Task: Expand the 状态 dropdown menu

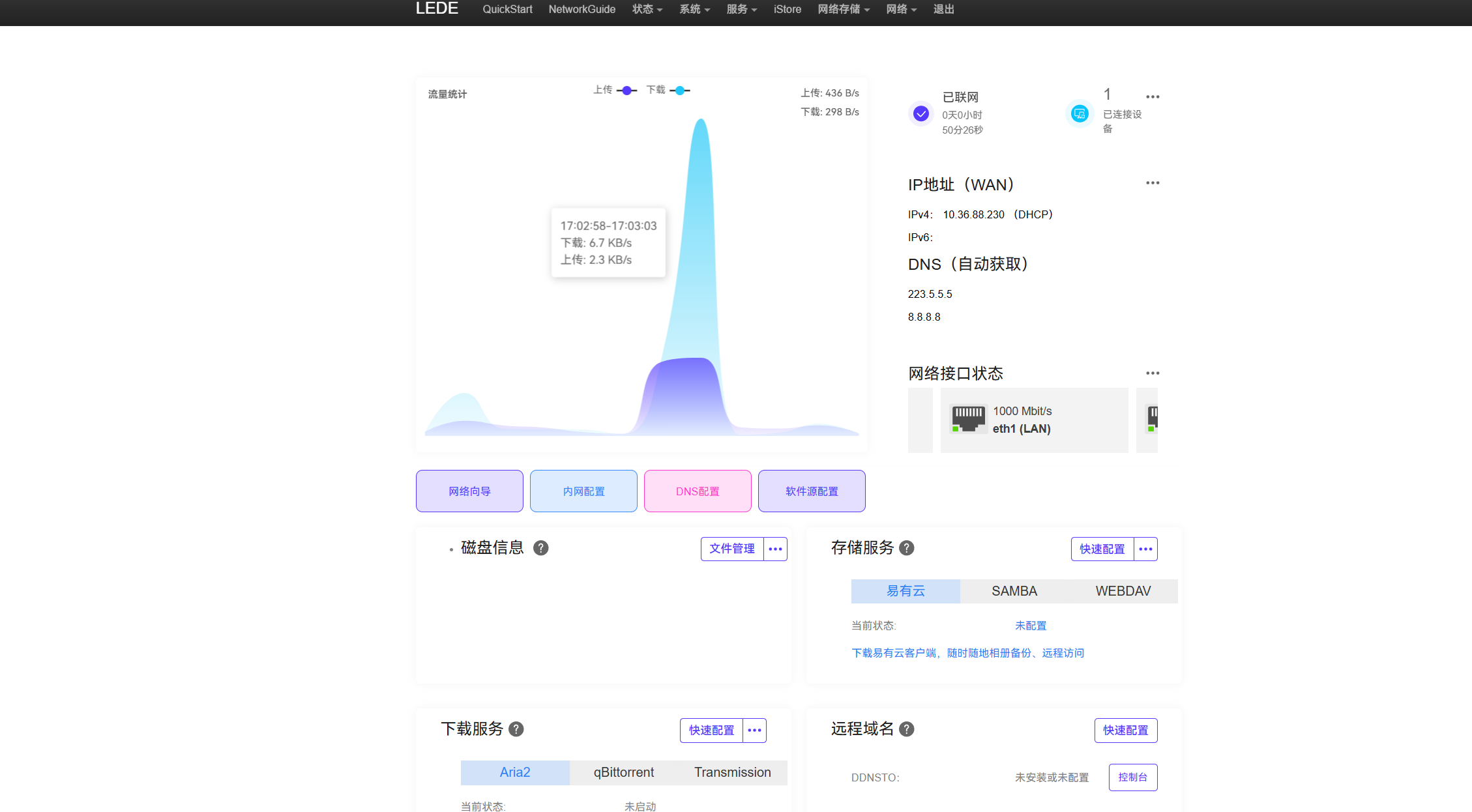Action: pyautogui.click(x=647, y=9)
